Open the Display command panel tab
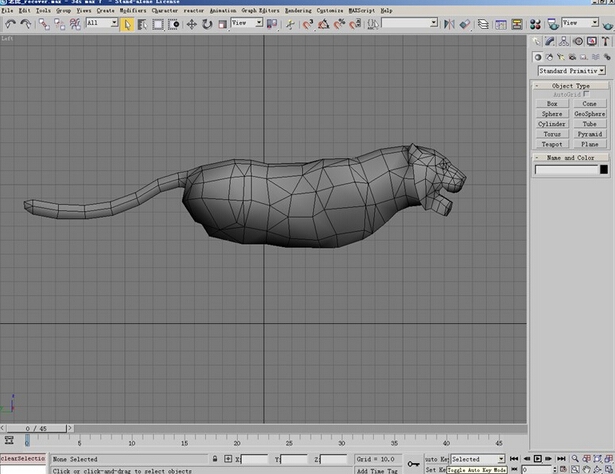Screen dimensions: 615x474 pyautogui.click(x=592, y=41)
